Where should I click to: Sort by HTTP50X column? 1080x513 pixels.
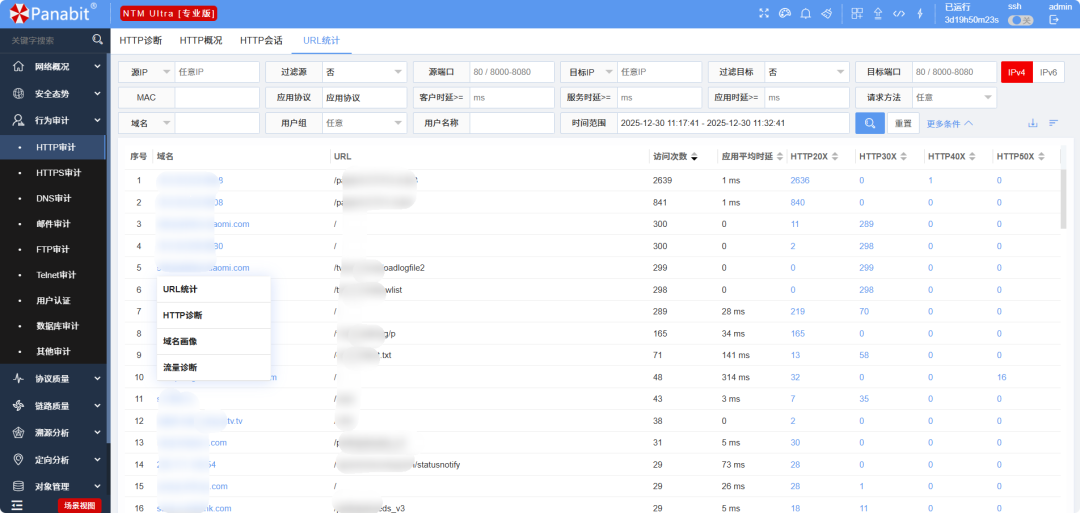coord(1041,157)
